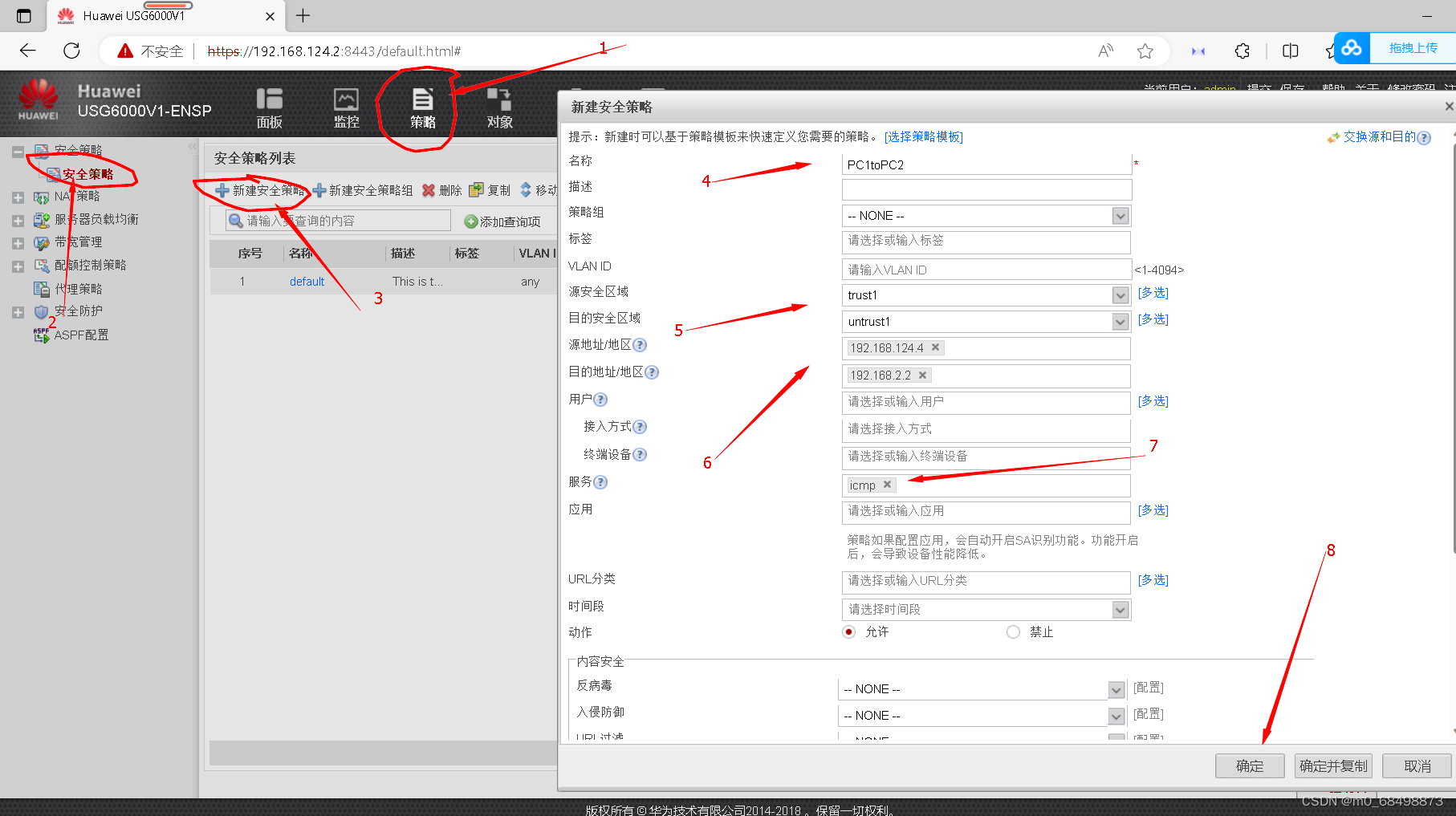The image size is (1456, 816).
Task: Open the 对象 objects section
Action: point(499,107)
